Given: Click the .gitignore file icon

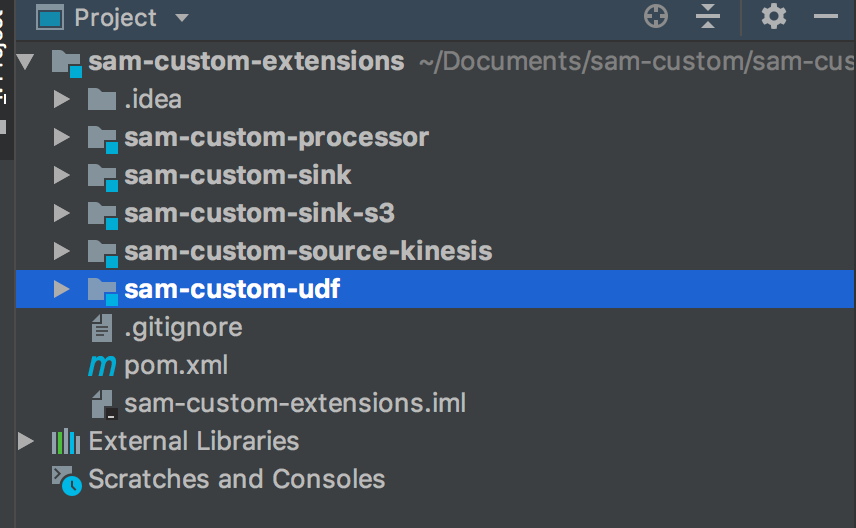Looking at the screenshot, I should click(x=101, y=328).
